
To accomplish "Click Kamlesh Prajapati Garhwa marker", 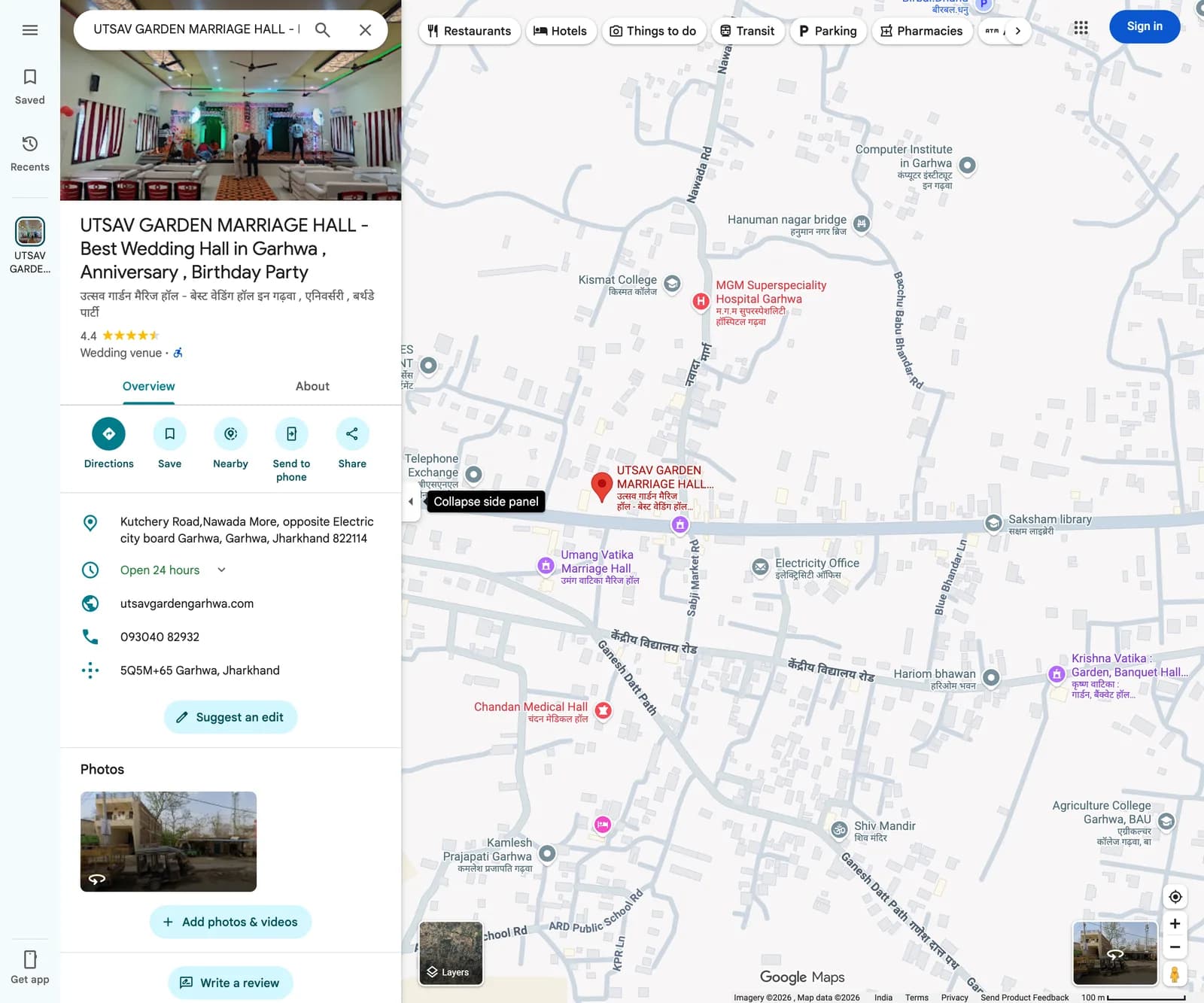I will [x=547, y=853].
